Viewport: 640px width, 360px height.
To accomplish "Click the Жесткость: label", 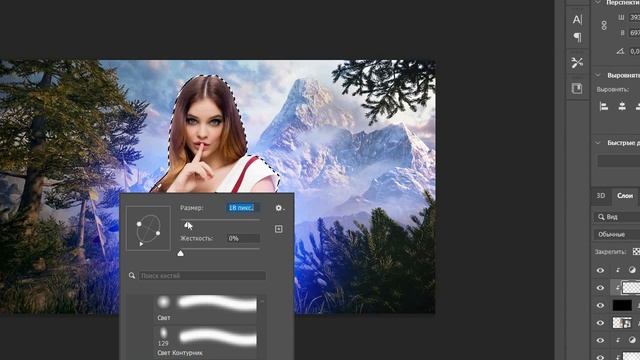I will 196,238.
